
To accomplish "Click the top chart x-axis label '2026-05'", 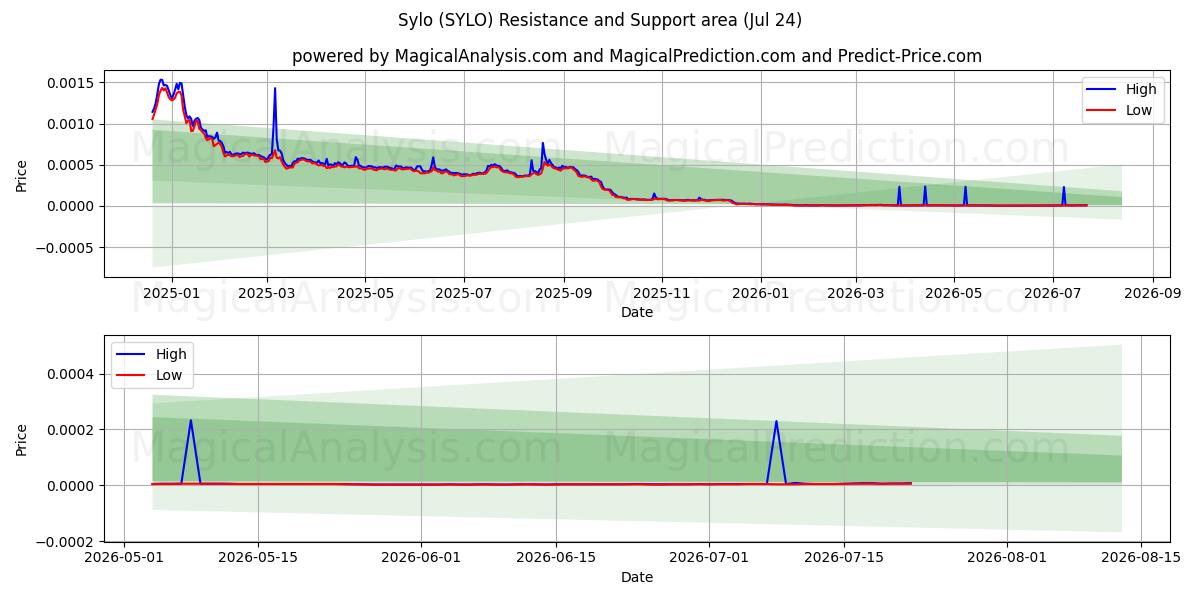I will (x=954, y=294).
